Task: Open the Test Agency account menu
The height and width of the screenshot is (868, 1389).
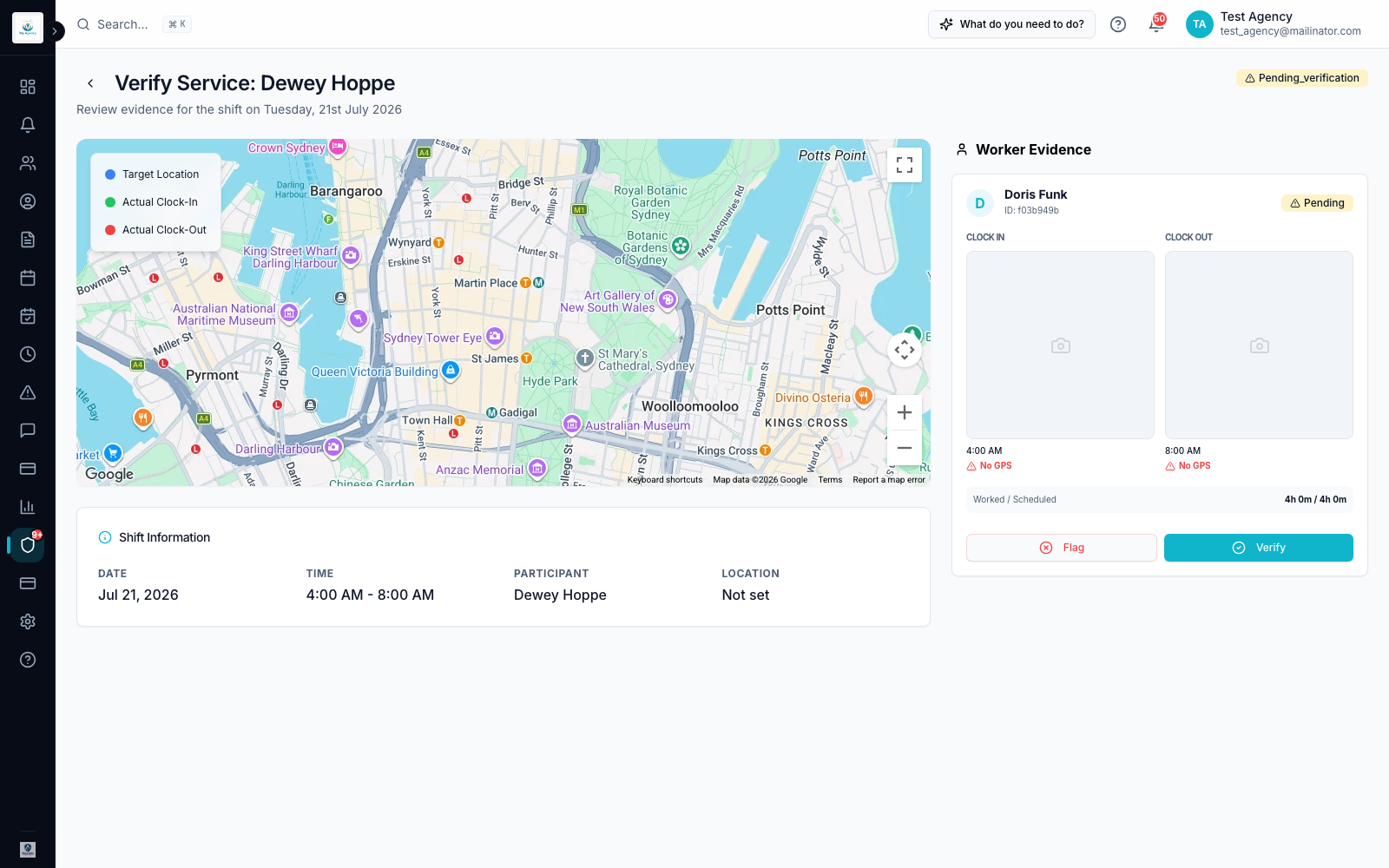Action: [x=1274, y=24]
